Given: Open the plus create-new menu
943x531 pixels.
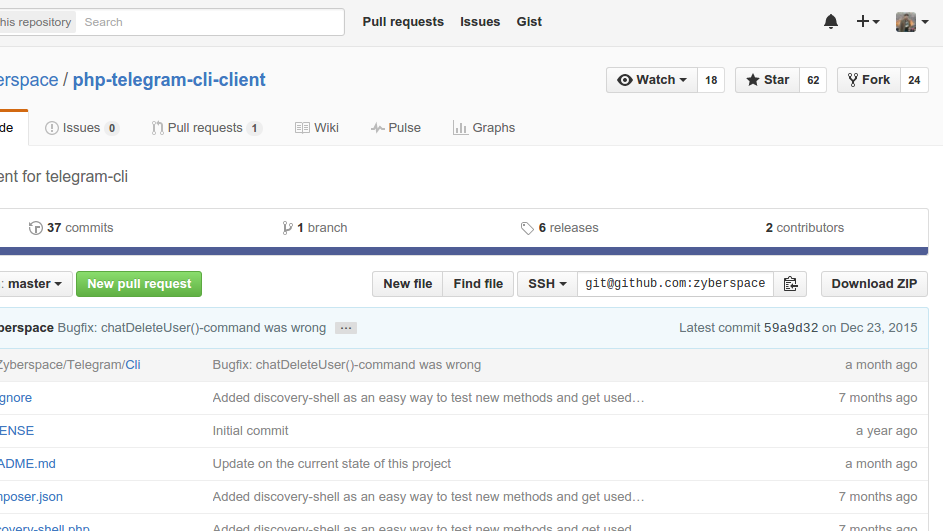Looking at the screenshot, I should click(868, 22).
